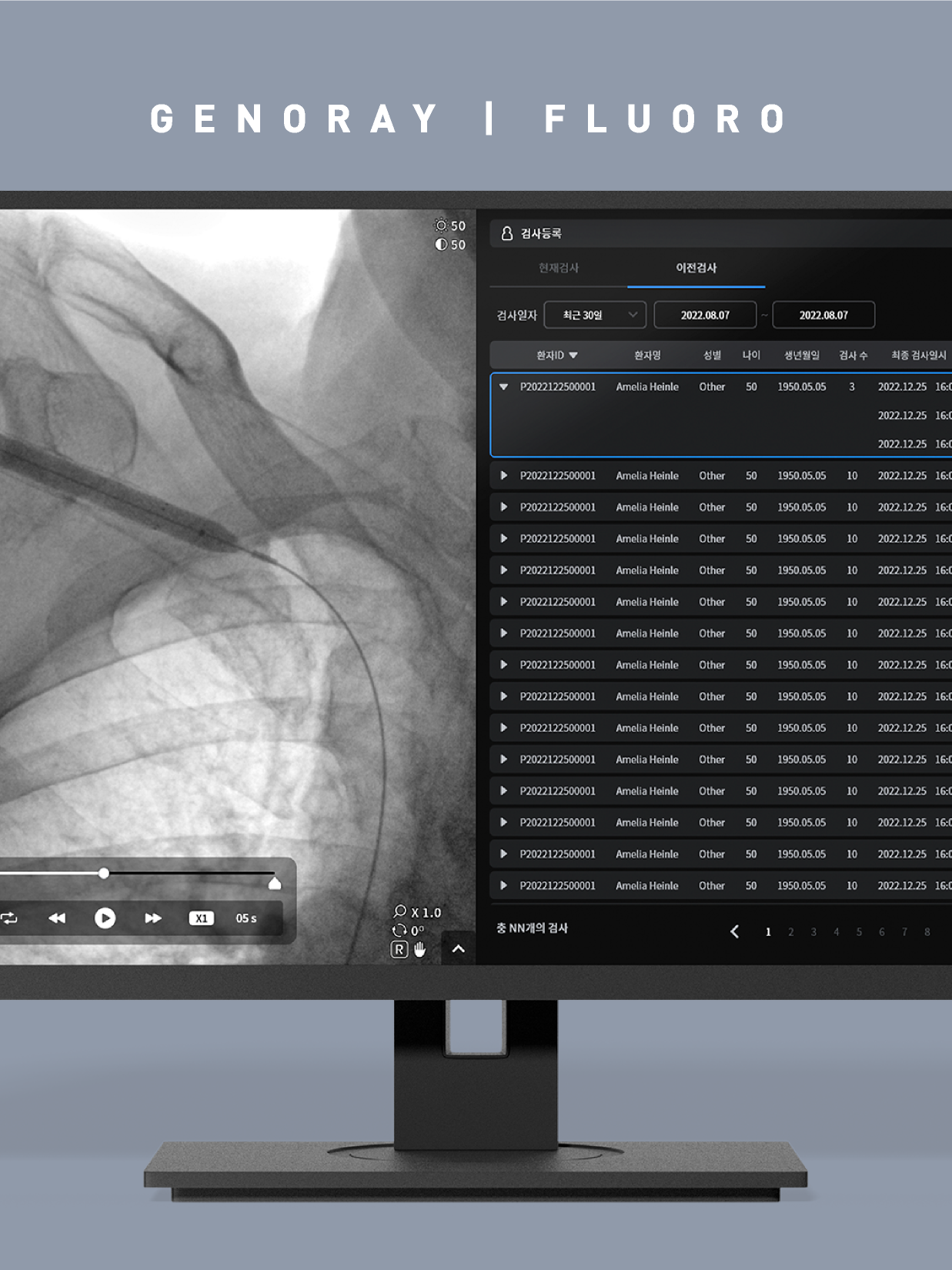Go to the previous page with the left arrow
Image resolution: width=952 pixels, height=1270 pixels.
[x=734, y=931]
